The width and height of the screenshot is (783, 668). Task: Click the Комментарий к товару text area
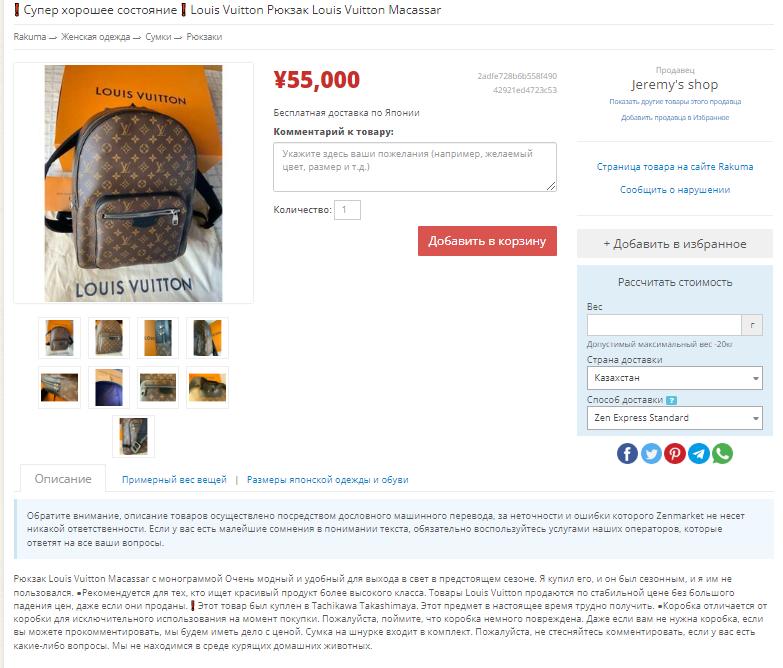click(415, 167)
